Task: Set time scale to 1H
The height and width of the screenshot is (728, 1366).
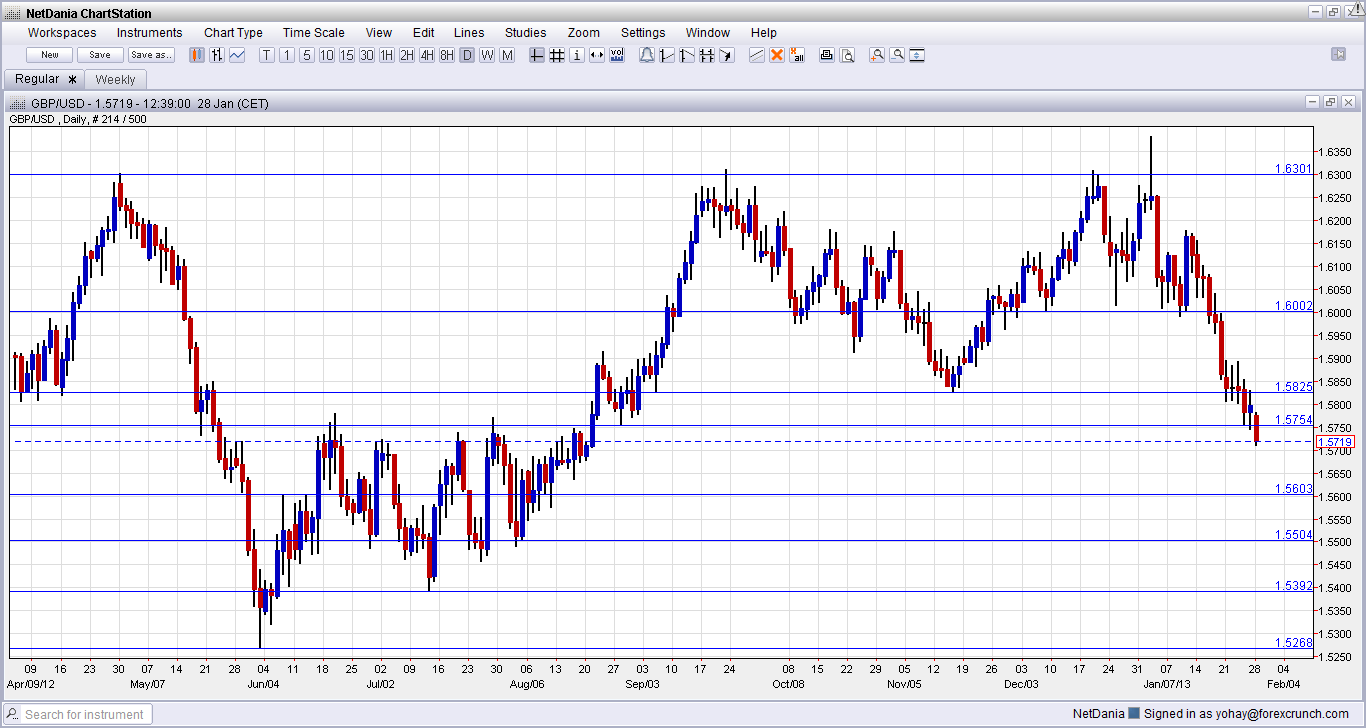Action: pyautogui.click(x=387, y=55)
